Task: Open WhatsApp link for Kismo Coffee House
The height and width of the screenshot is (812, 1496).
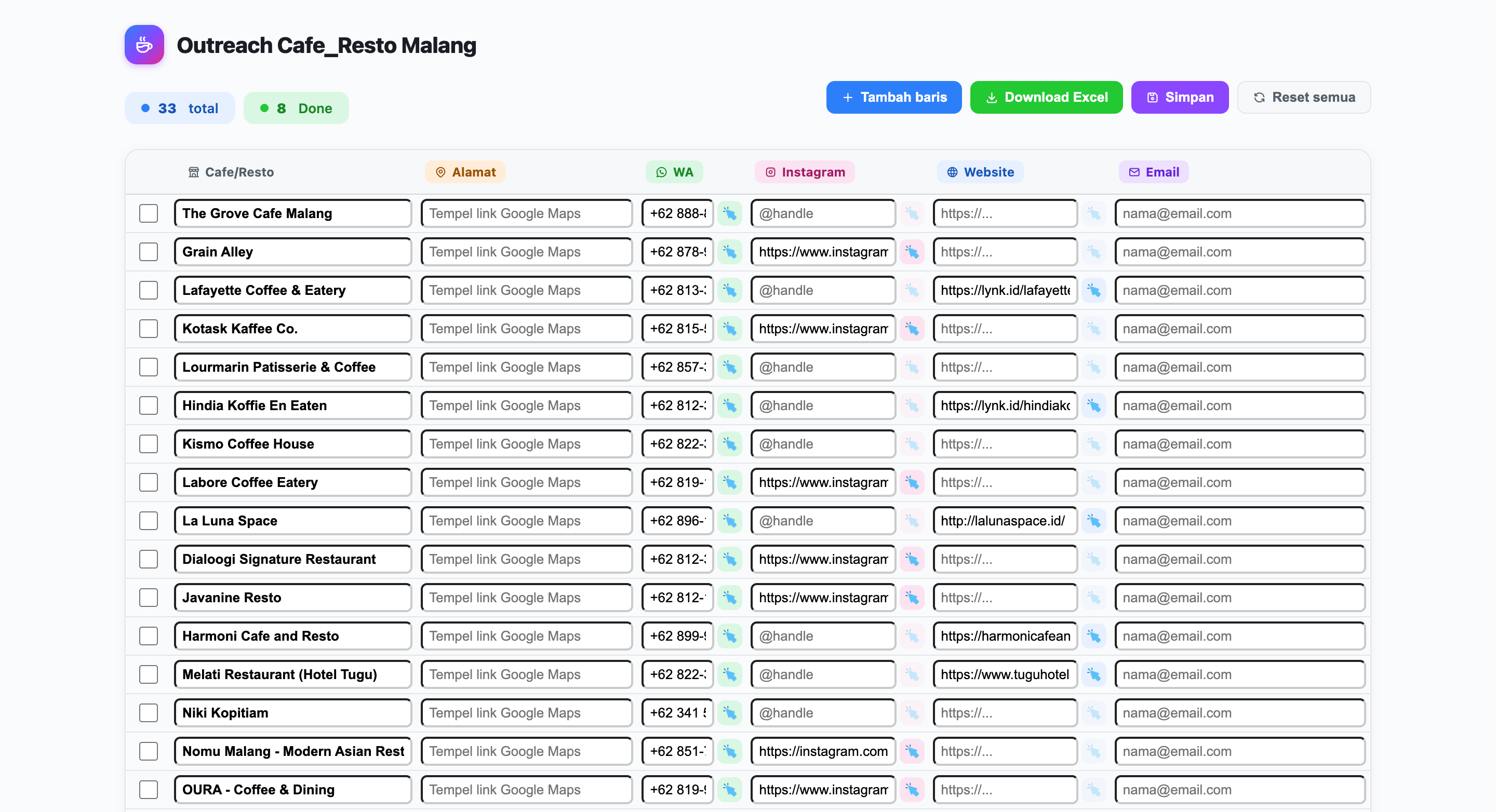Action: click(x=729, y=444)
